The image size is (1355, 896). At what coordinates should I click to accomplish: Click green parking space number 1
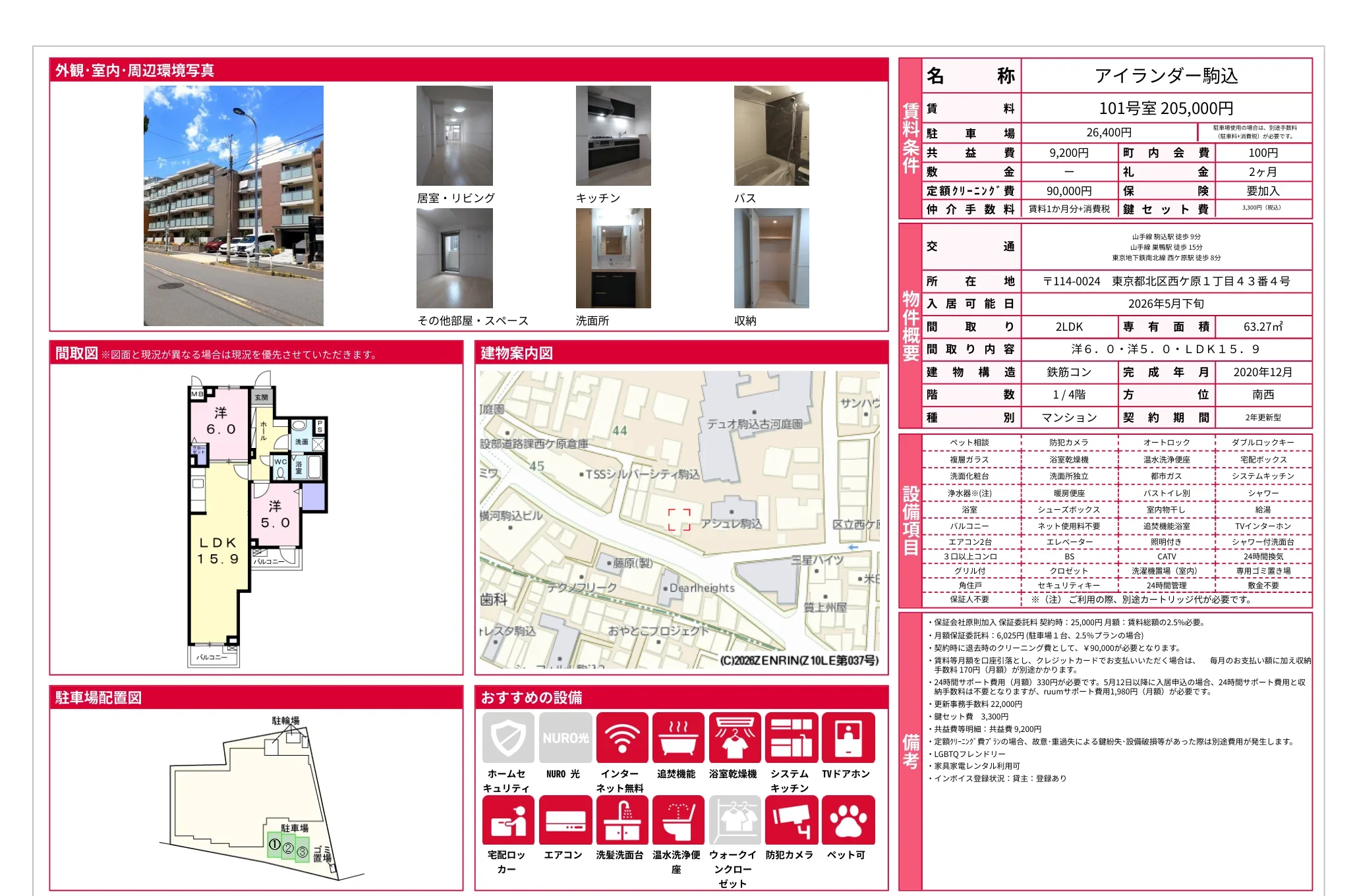275,845
